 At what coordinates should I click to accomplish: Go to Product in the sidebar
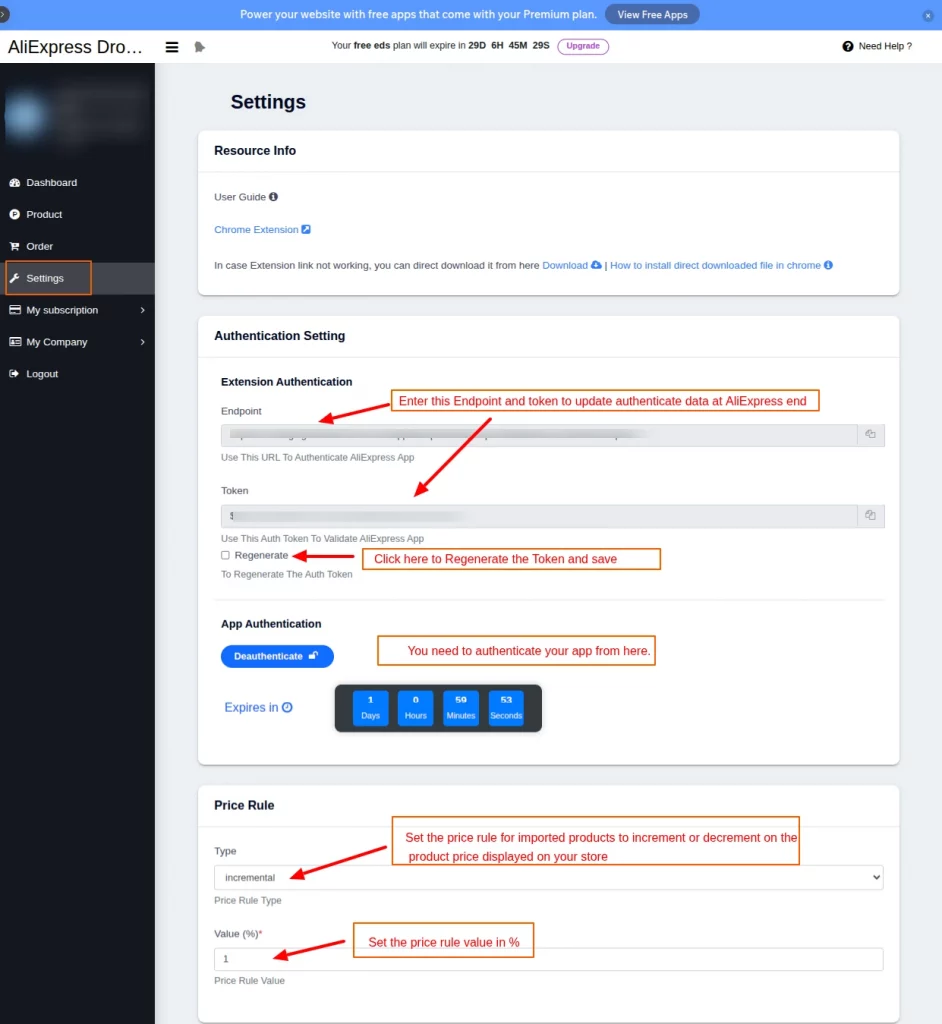point(44,214)
